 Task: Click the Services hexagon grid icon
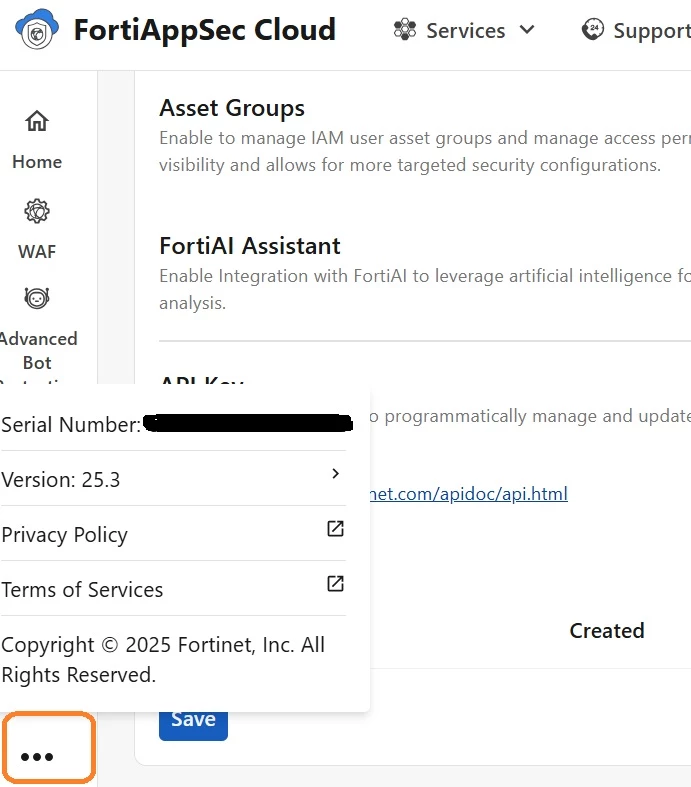tap(405, 30)
